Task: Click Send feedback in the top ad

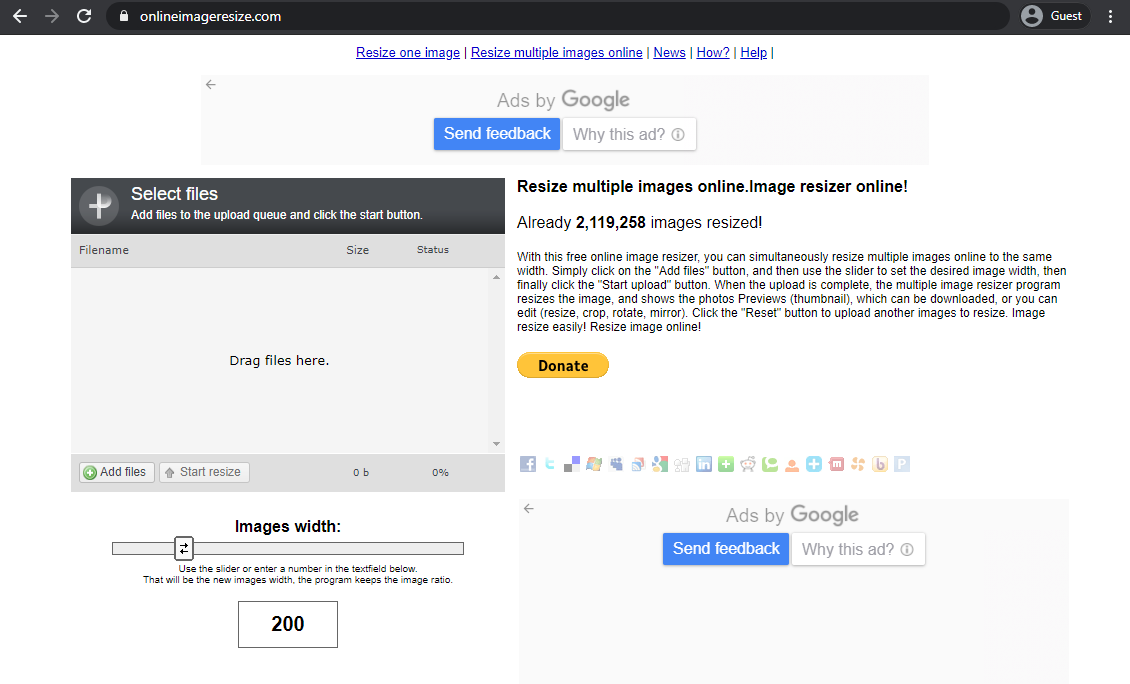Action: (497, 134)
